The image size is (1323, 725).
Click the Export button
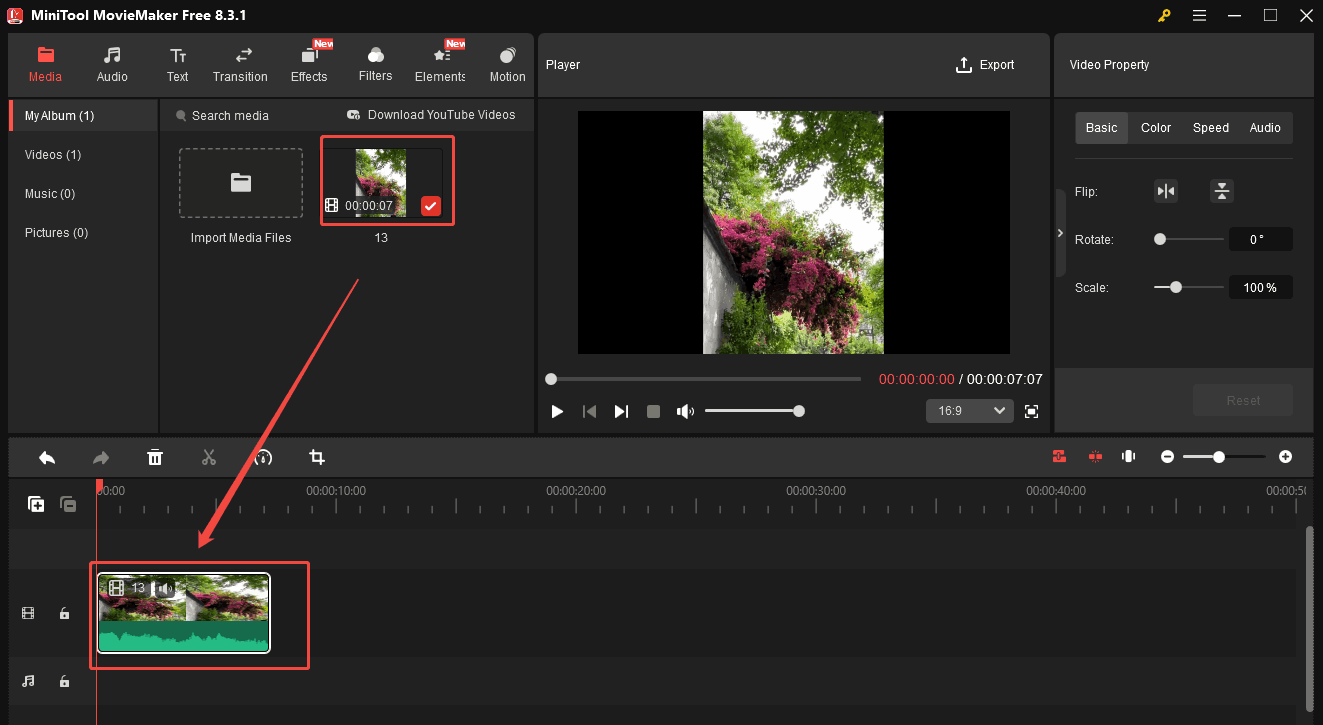coord(985,65)
